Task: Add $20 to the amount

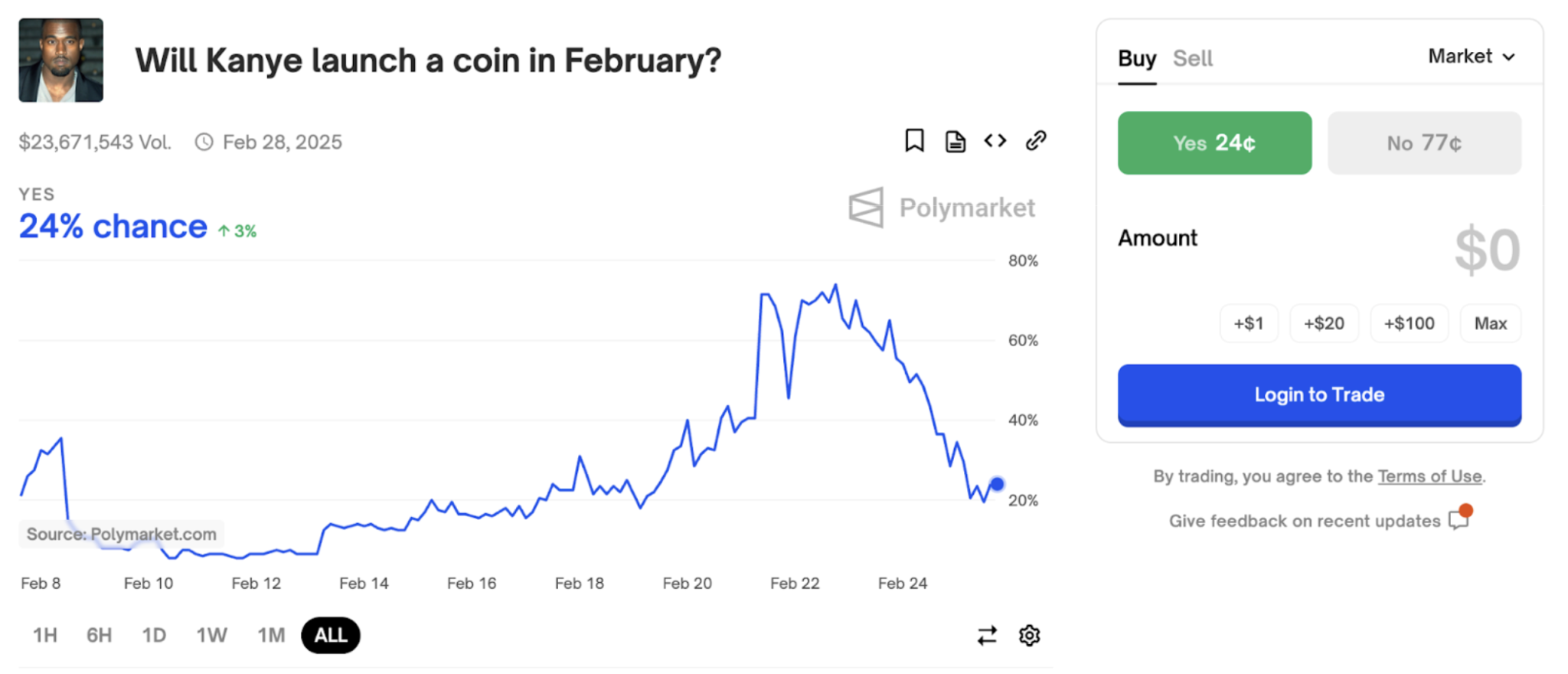Action: [1324, 323]
